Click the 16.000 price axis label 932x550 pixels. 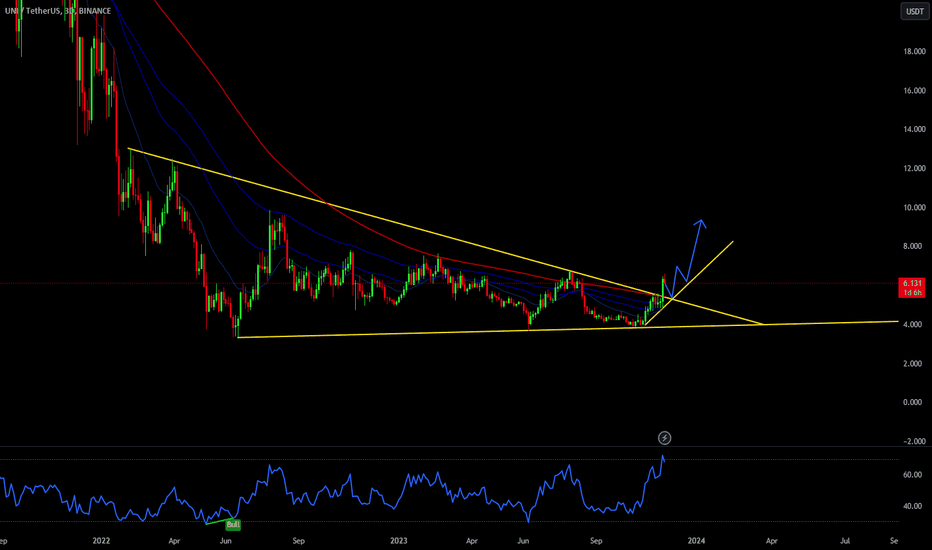[x=914, y=91]
